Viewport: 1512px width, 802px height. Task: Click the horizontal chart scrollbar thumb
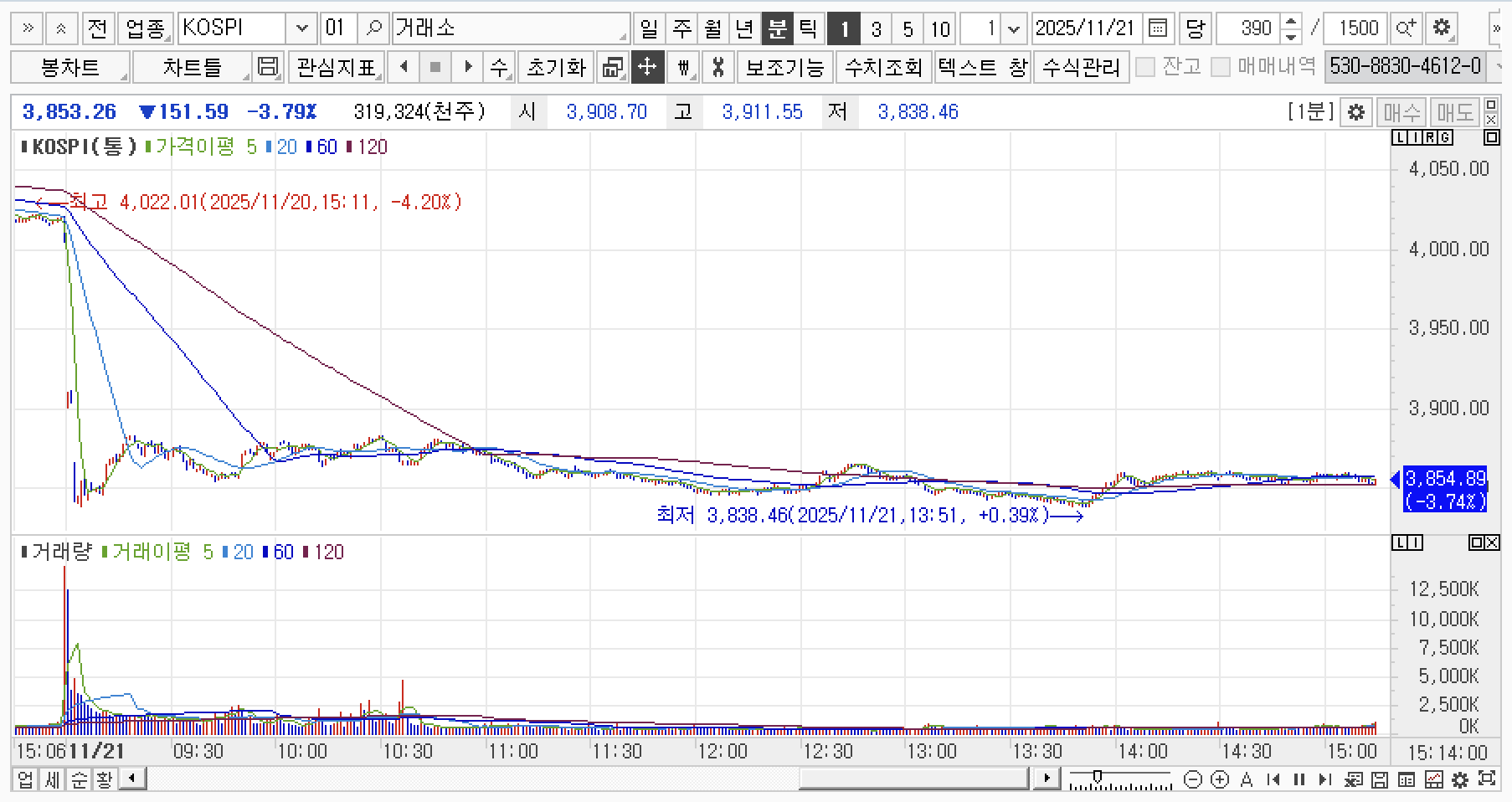pos(913,779)
